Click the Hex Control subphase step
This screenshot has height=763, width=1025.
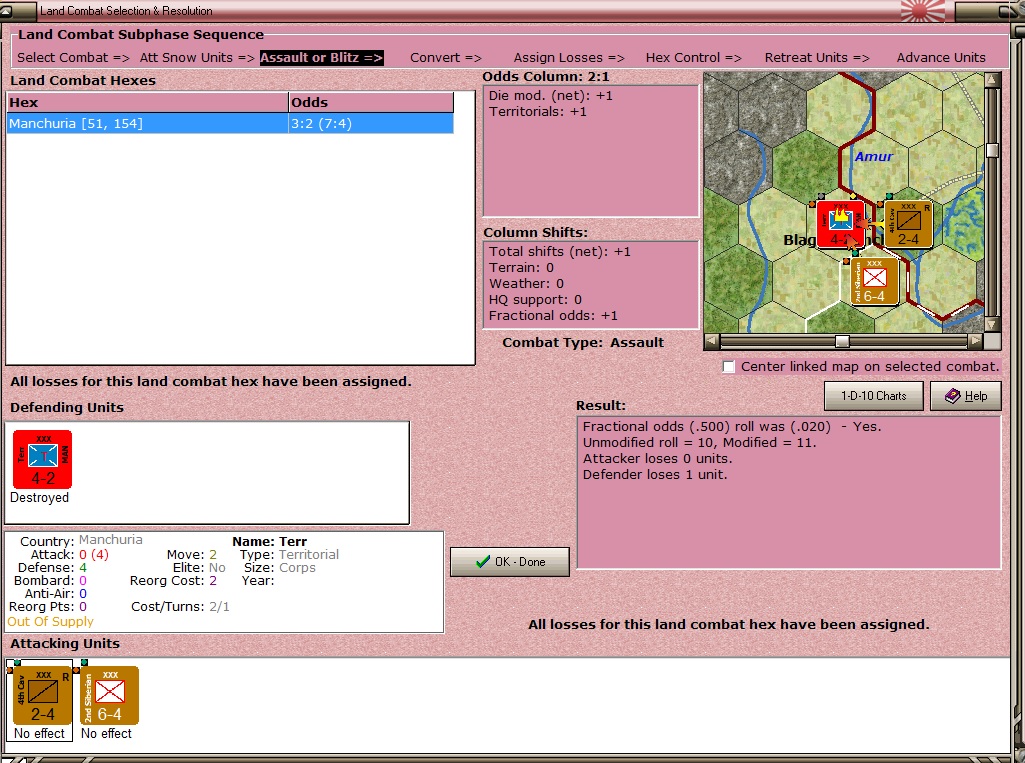coord(694,58)
